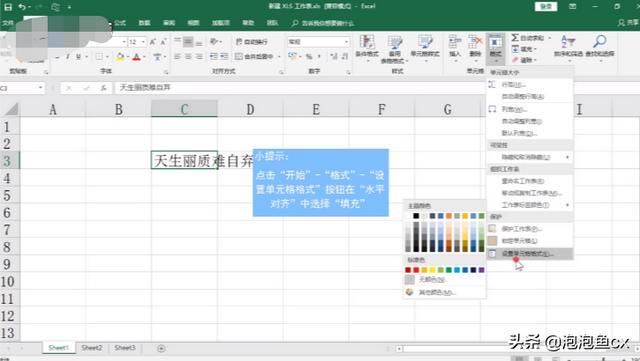
Task: Decrease font size with the smaller A icon
Action: point(163,42)
